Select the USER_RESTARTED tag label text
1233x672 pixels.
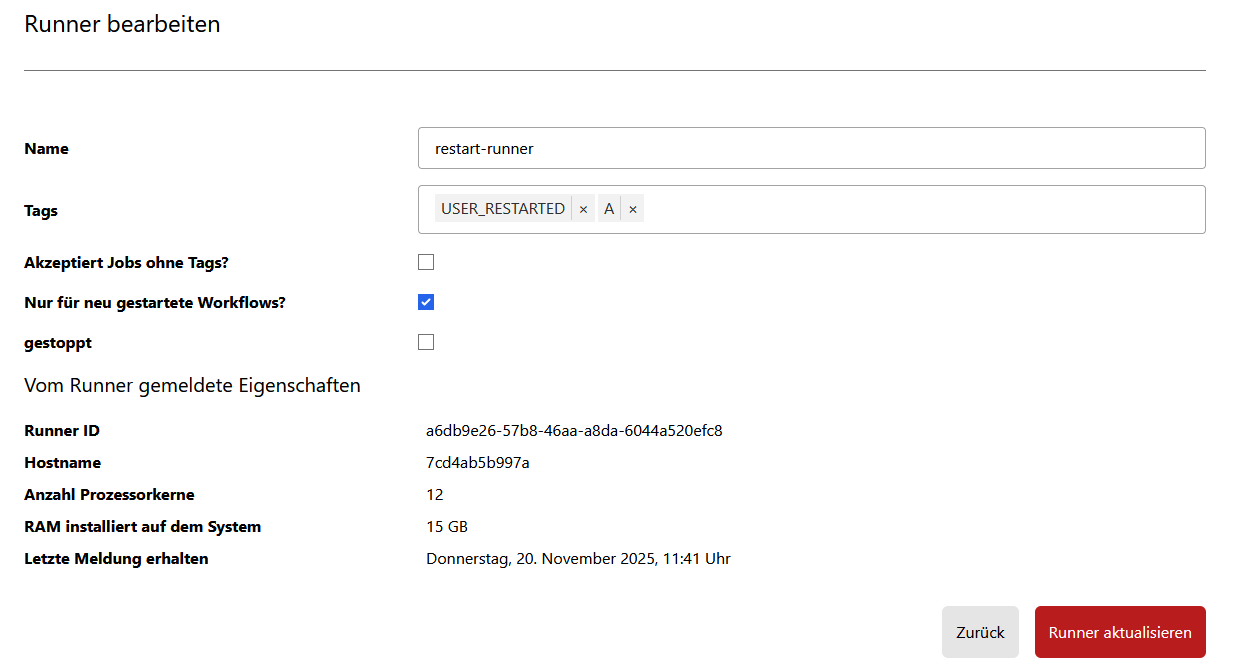[503, 209]
